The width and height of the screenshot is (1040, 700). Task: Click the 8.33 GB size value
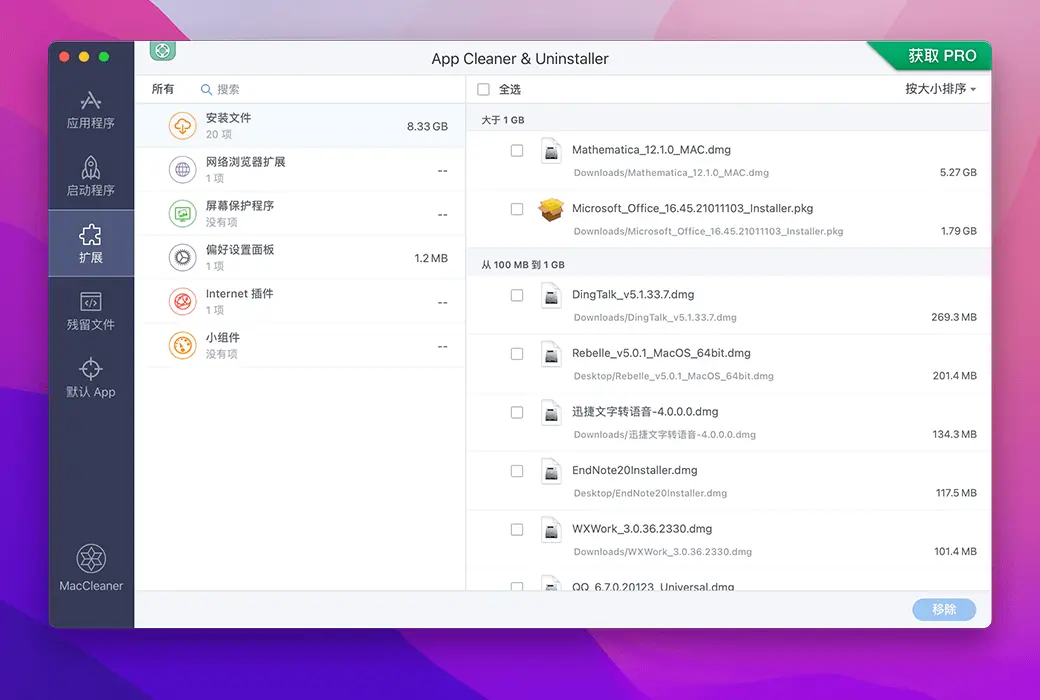click(427, 126)
